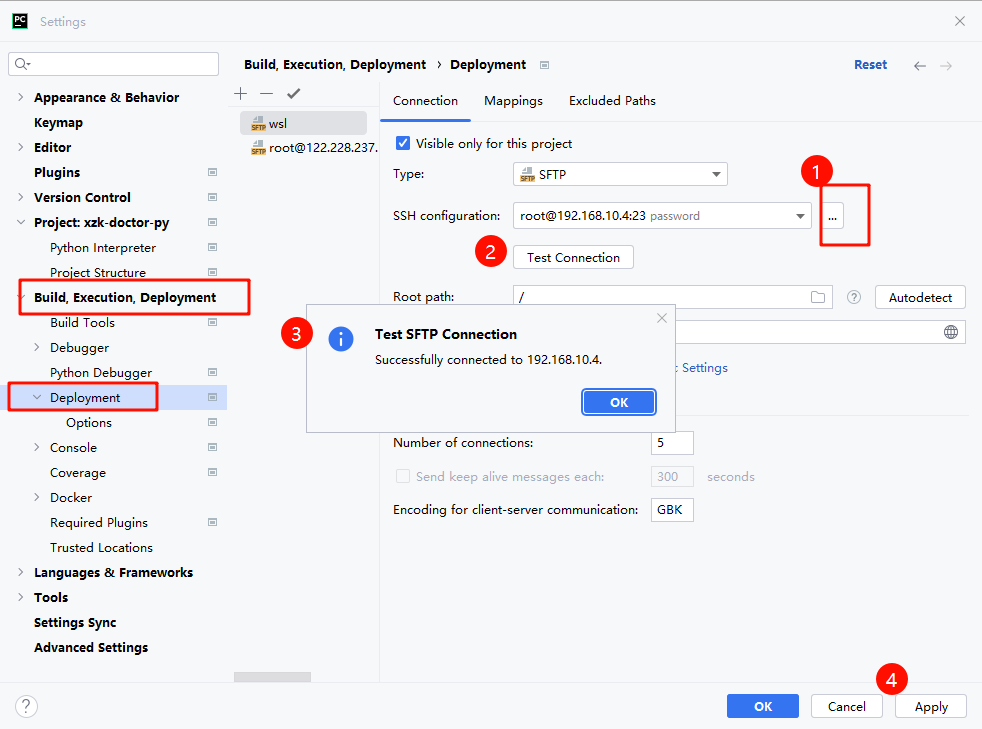Open the Excluded Paths tab
This screenshot has width=982, height=729.
pyautogui.click(x=612, y=101)
